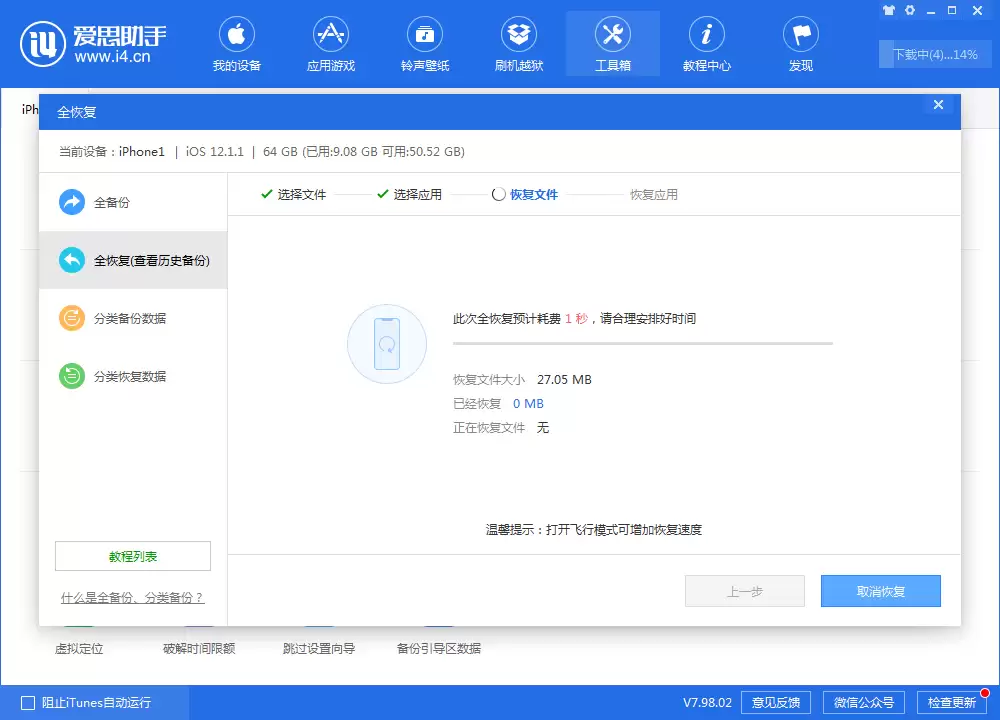
Task: Click 微信公众号 button
Action: point(864,703)
